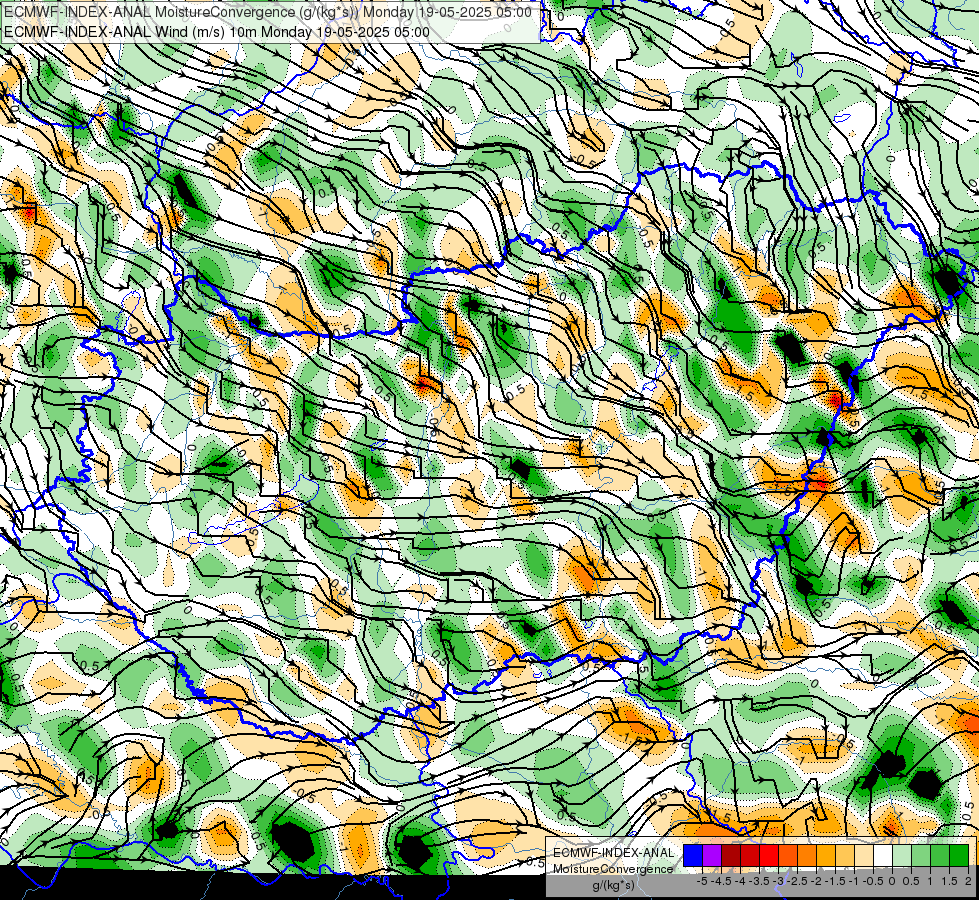The width and height of the screenshot is (979, 900).
Task: Pick the darkest green swatch ending at 2
Action: [x=959, y=856]
